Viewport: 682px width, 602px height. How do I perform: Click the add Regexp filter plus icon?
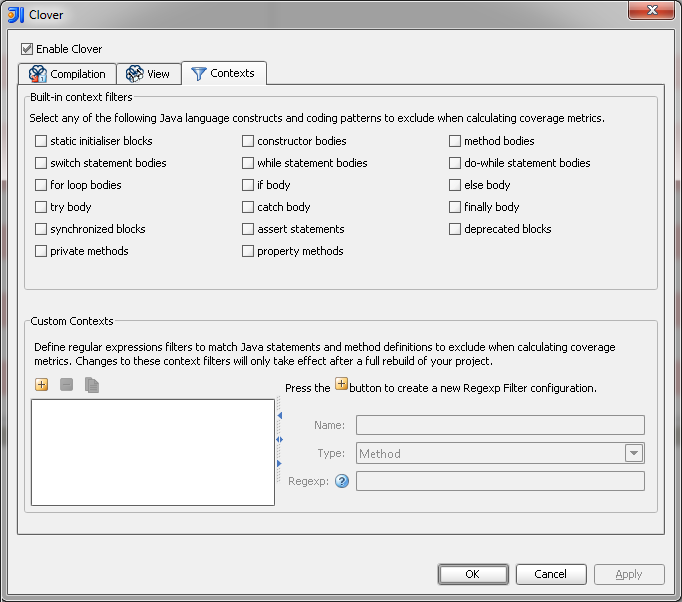41,385
